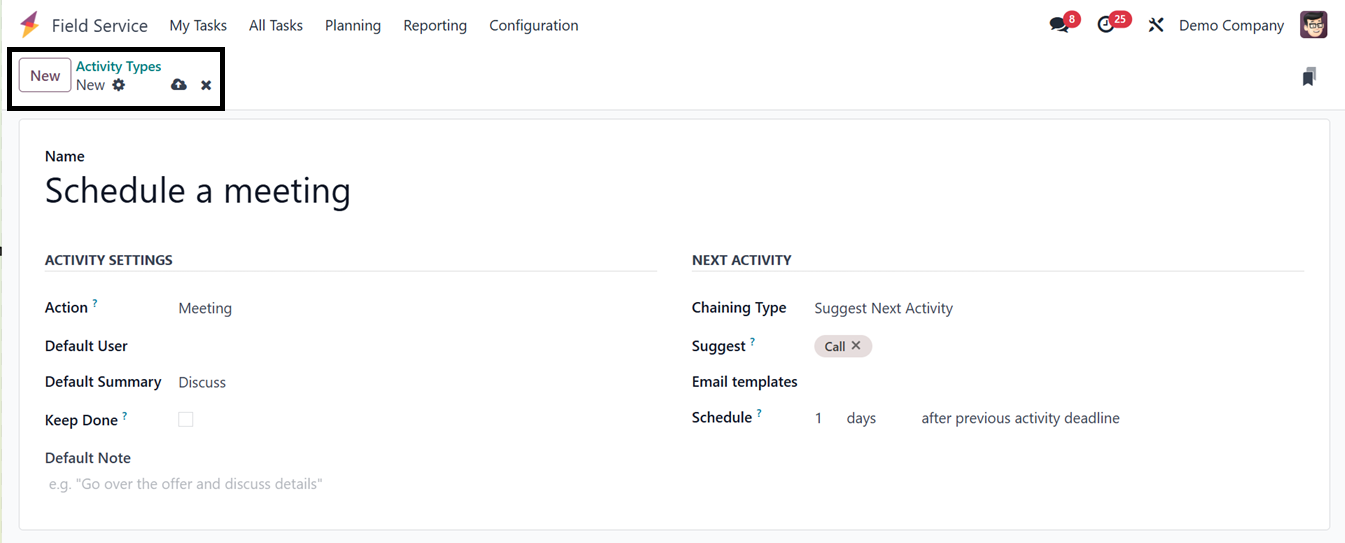Click the Default Summary field showing Discuss
Image resolution: width=1345 pixels, height=543 pixels.
pyautogui.click(x=415, y=382)
